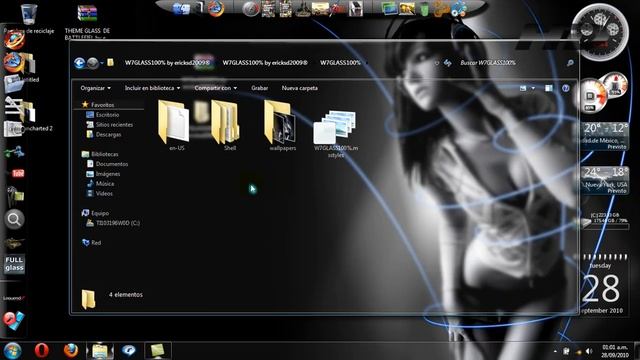Select the THEME GLASS archive on desktop

87,21
